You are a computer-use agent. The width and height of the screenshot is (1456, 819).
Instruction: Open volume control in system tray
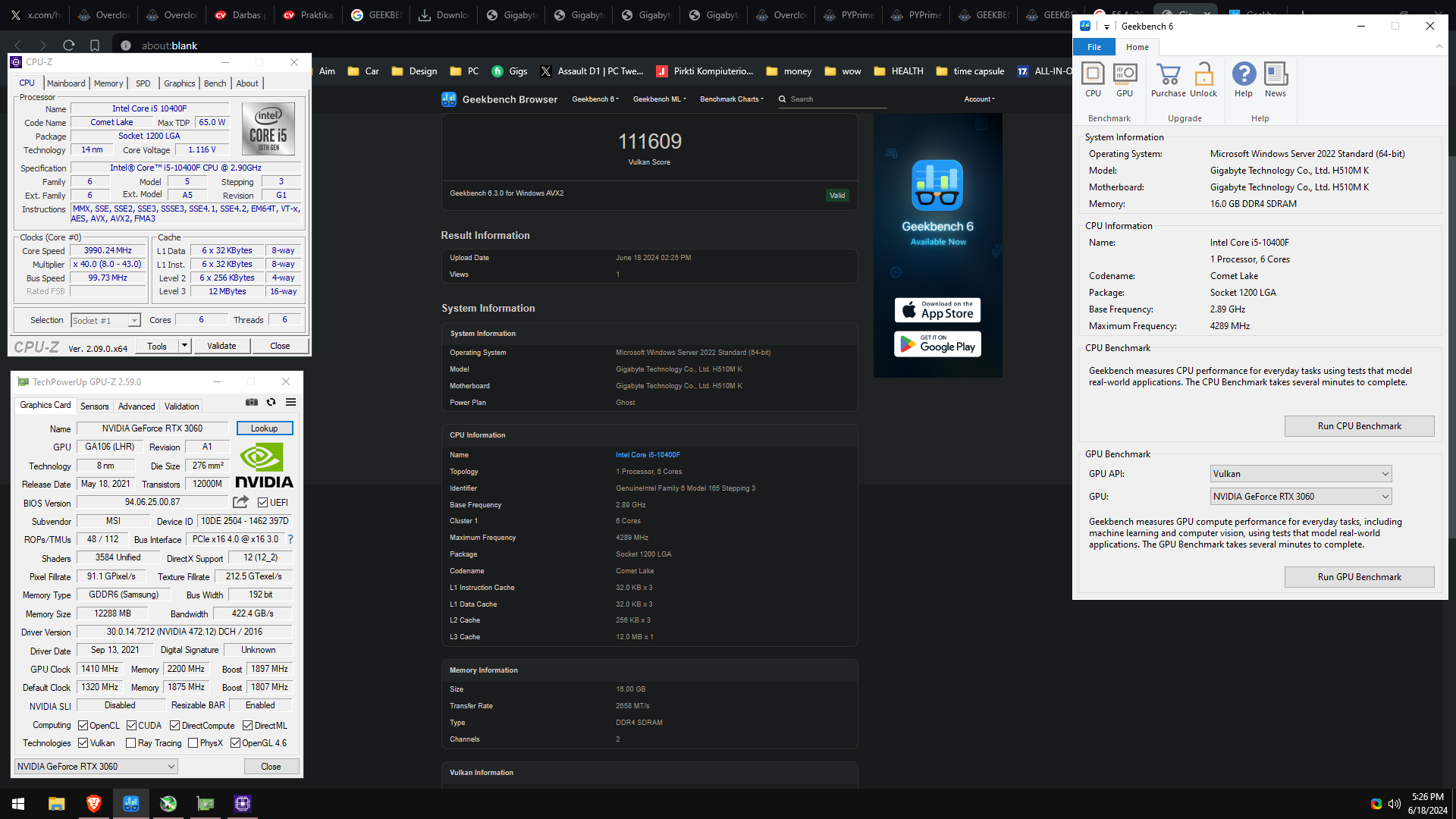[x=1394, y=804]
